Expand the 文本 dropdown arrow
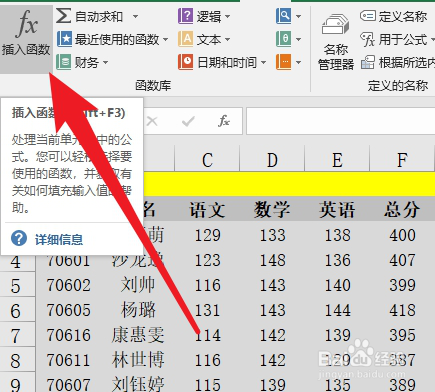This screenshot has height=392, width=435. pyautogui.click(x=227, y=40)
